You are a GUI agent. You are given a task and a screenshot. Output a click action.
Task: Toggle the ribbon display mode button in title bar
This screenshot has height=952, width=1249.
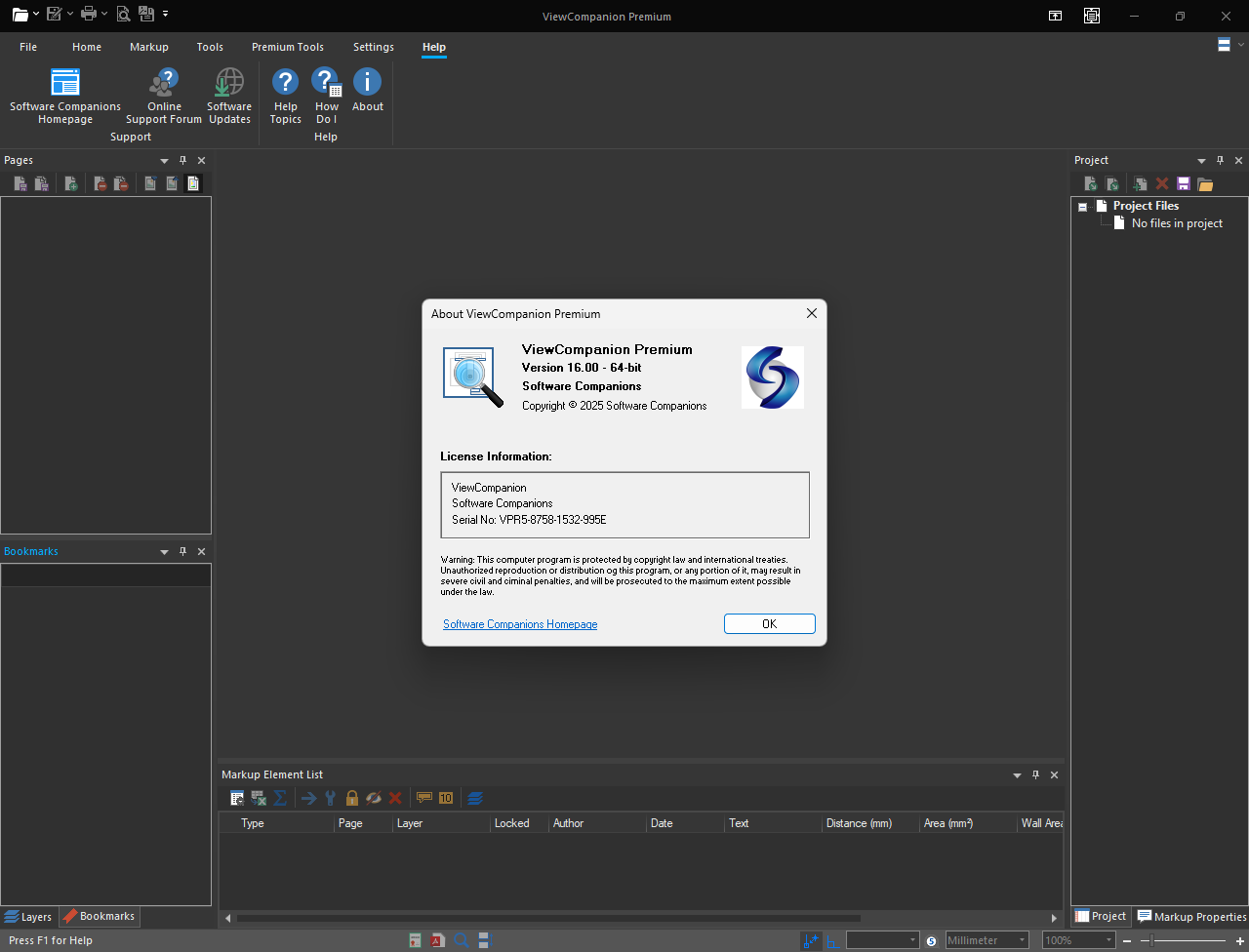[1055, 16]
